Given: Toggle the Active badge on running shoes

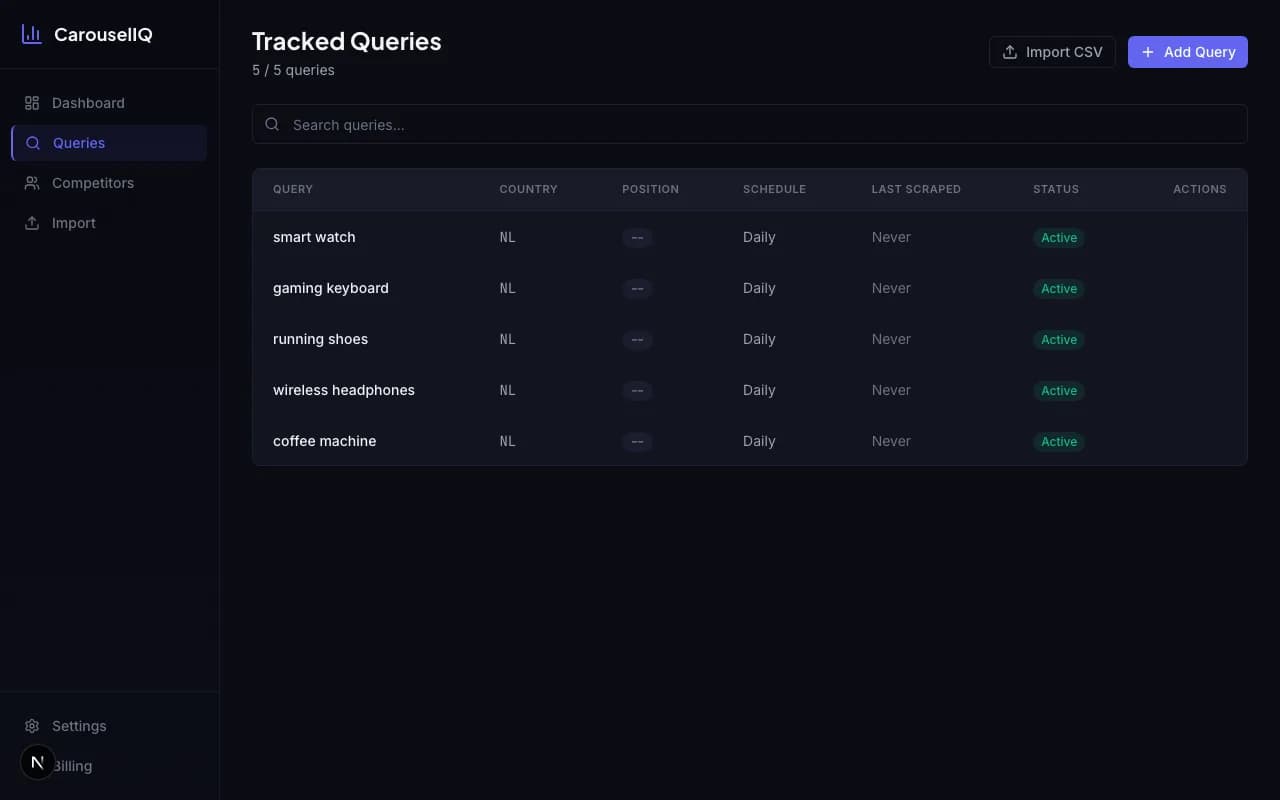Looking at the screenshot, I should (1058, 339).
